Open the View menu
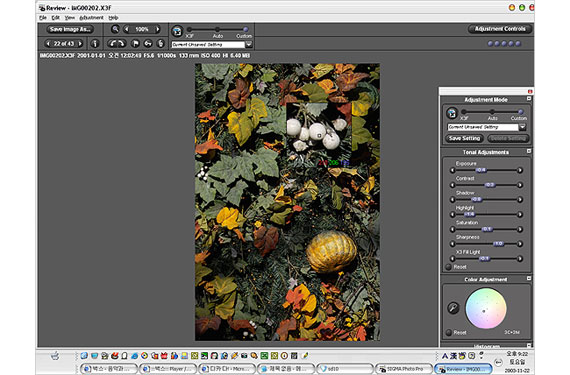This screenshot has height=375, width=570. [x=69, y=17]
